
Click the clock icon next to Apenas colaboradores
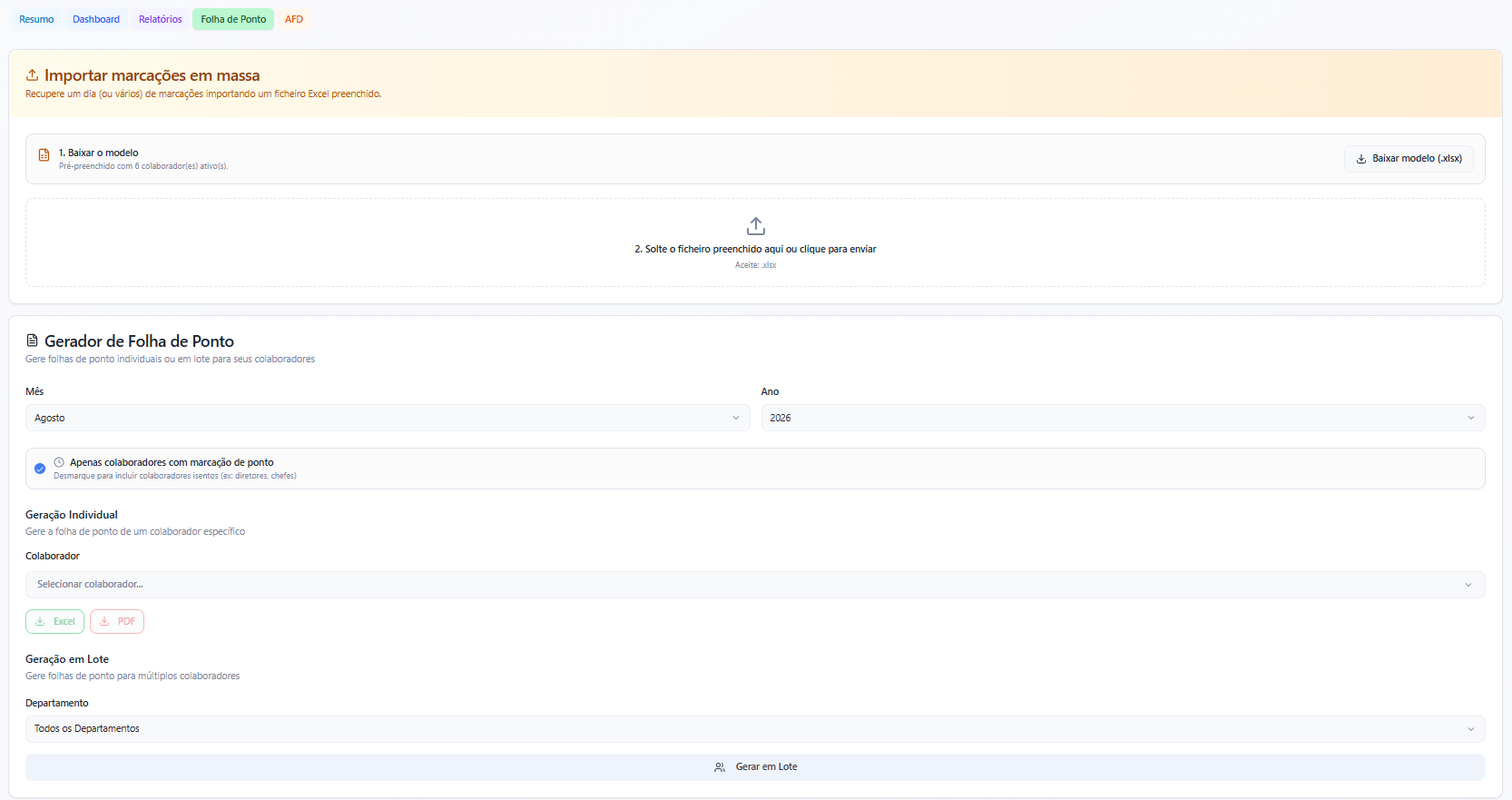[59, 462]
